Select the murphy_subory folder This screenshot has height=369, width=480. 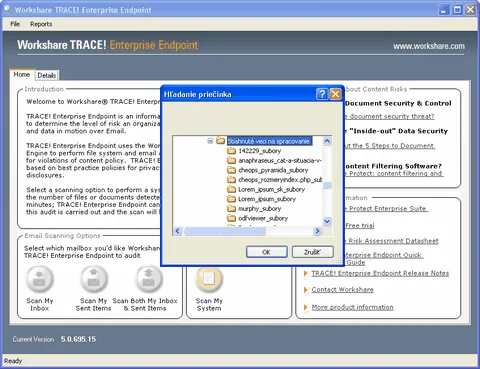[x=254, y=209]
